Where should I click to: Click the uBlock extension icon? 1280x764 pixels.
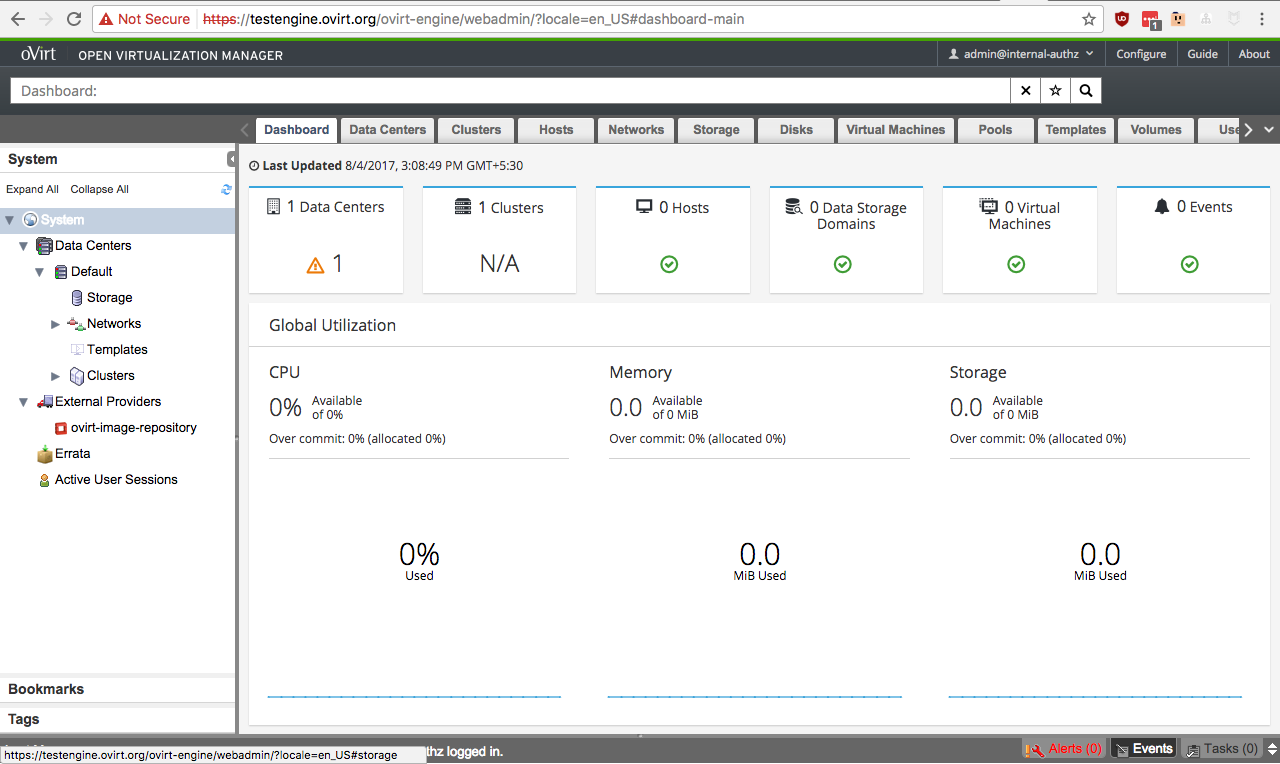coord(1123,19)
